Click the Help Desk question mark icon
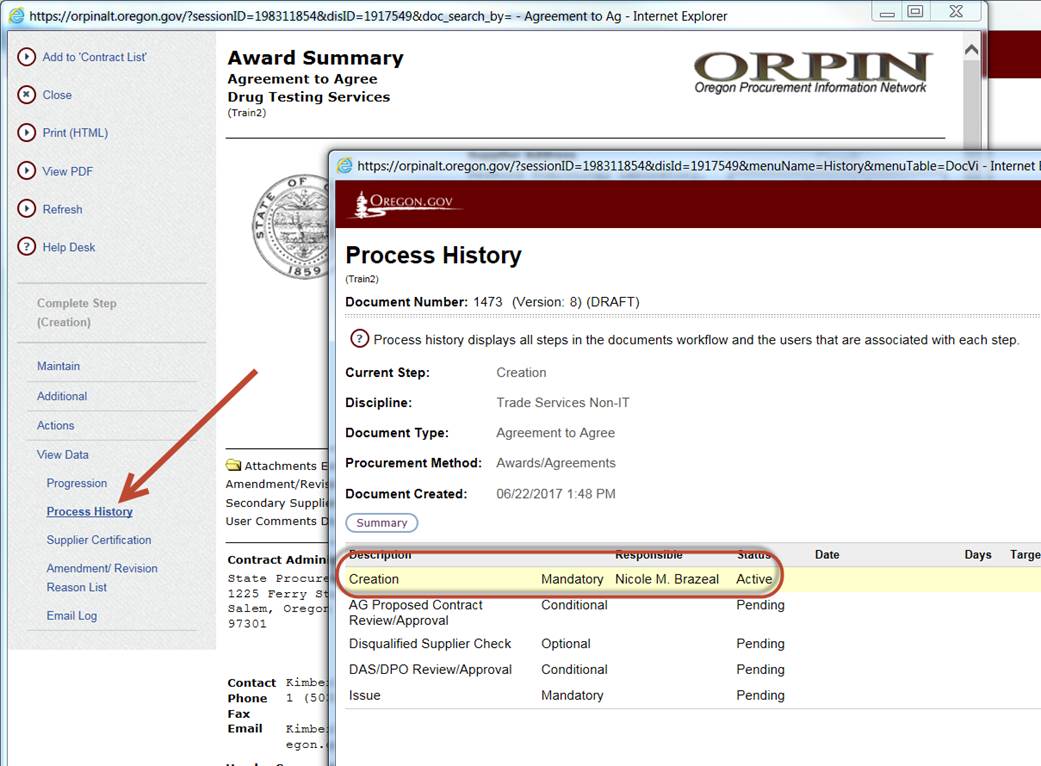This screenshot has width=1041, height=766. coord(27,247)
